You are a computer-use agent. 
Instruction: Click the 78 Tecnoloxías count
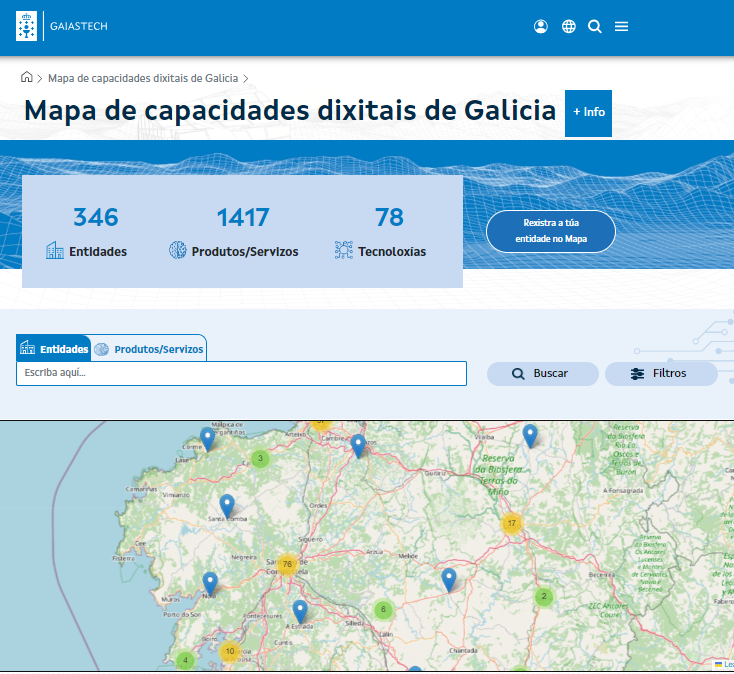389,217
